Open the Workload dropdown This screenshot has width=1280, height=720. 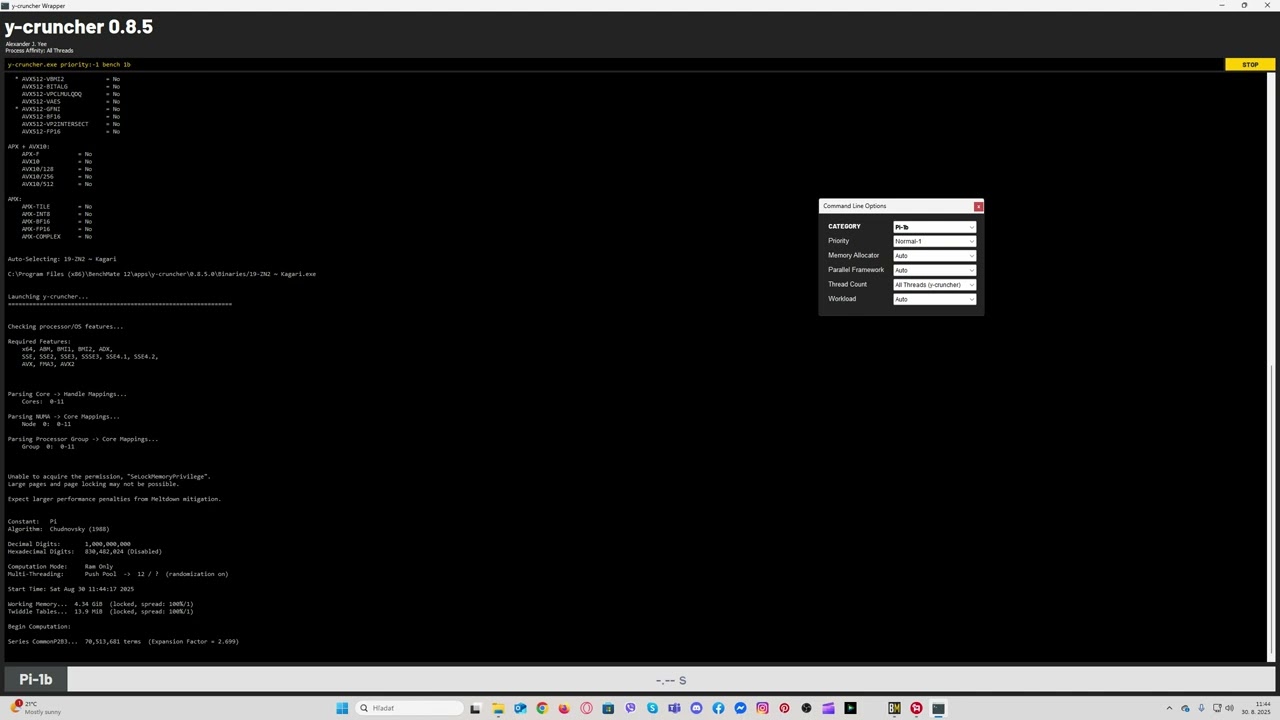(934, 299)
